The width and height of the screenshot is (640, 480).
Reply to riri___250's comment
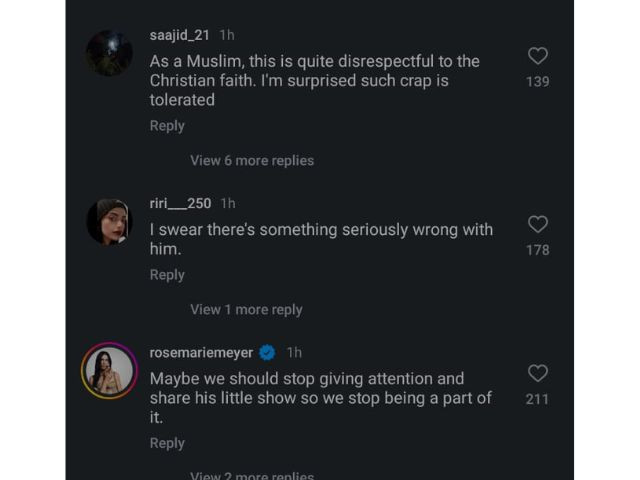[167, 274]
